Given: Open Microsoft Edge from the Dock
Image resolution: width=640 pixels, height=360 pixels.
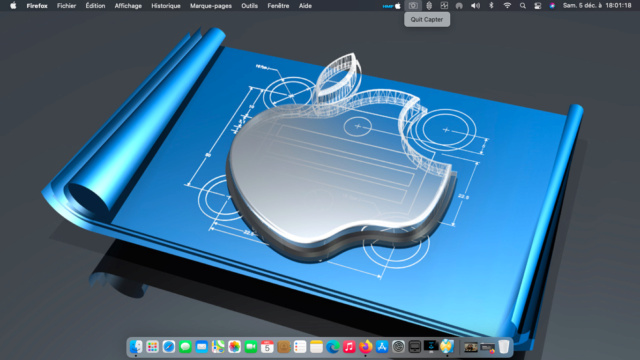Looking at the screenshot, I should 333,347.
